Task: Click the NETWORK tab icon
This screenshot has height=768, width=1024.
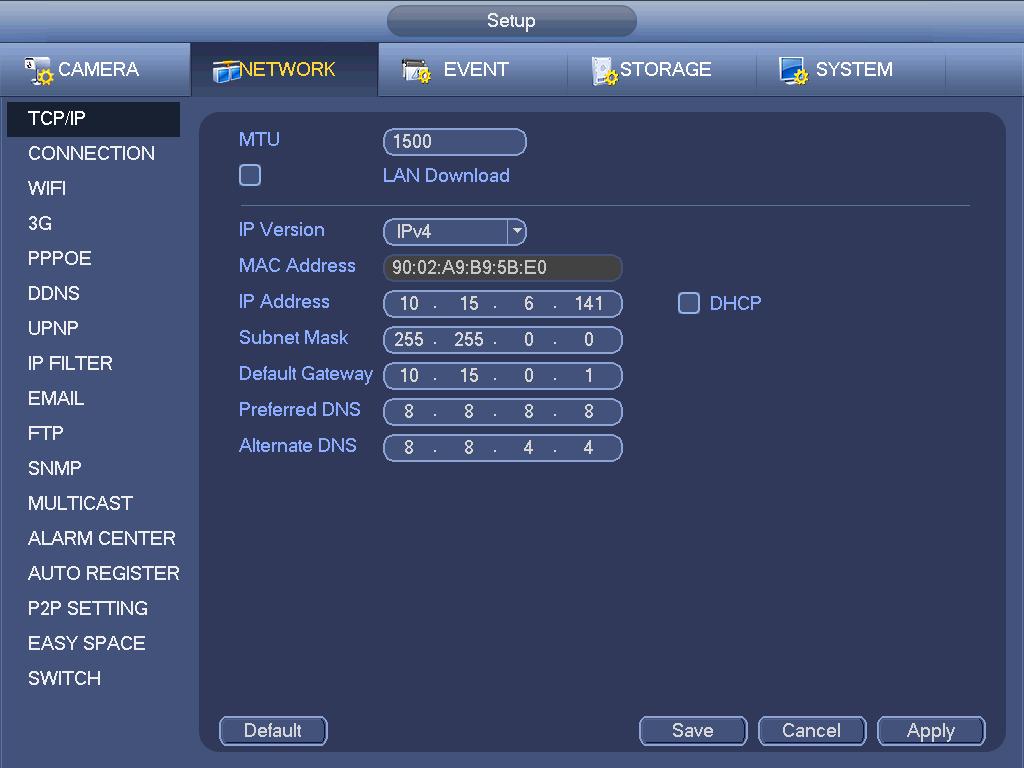Action: (x=226, y=71)
